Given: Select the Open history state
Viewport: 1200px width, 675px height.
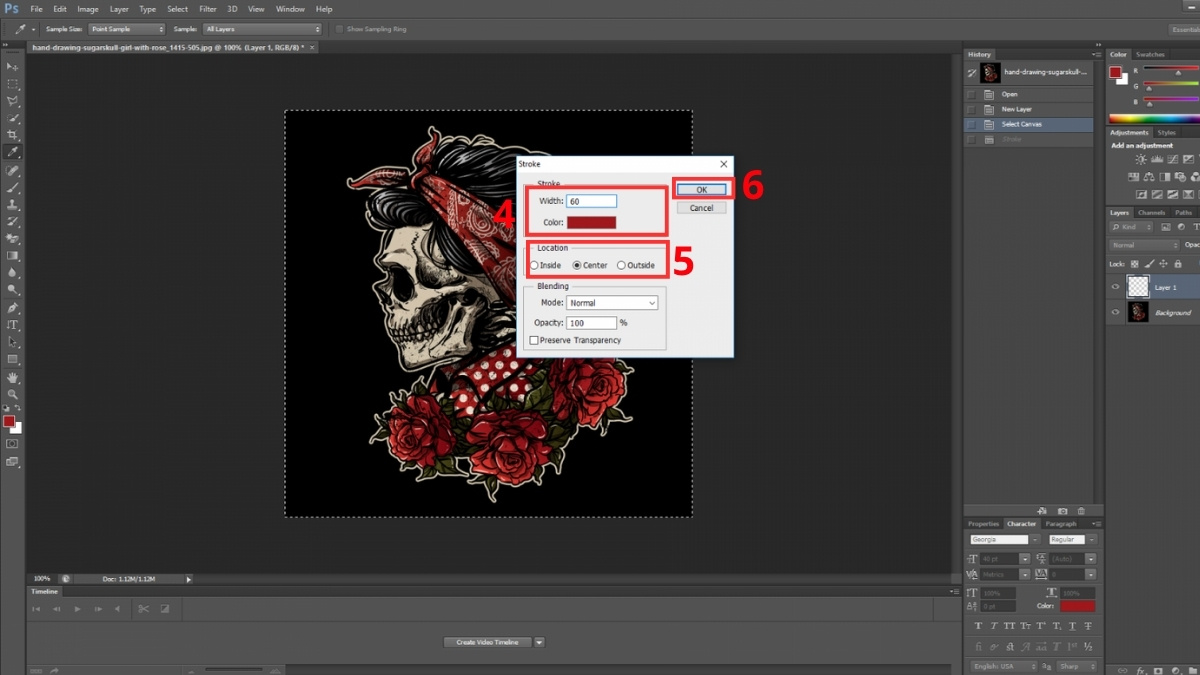Looking at the screenshot, I should click(x=1030, y=94).
